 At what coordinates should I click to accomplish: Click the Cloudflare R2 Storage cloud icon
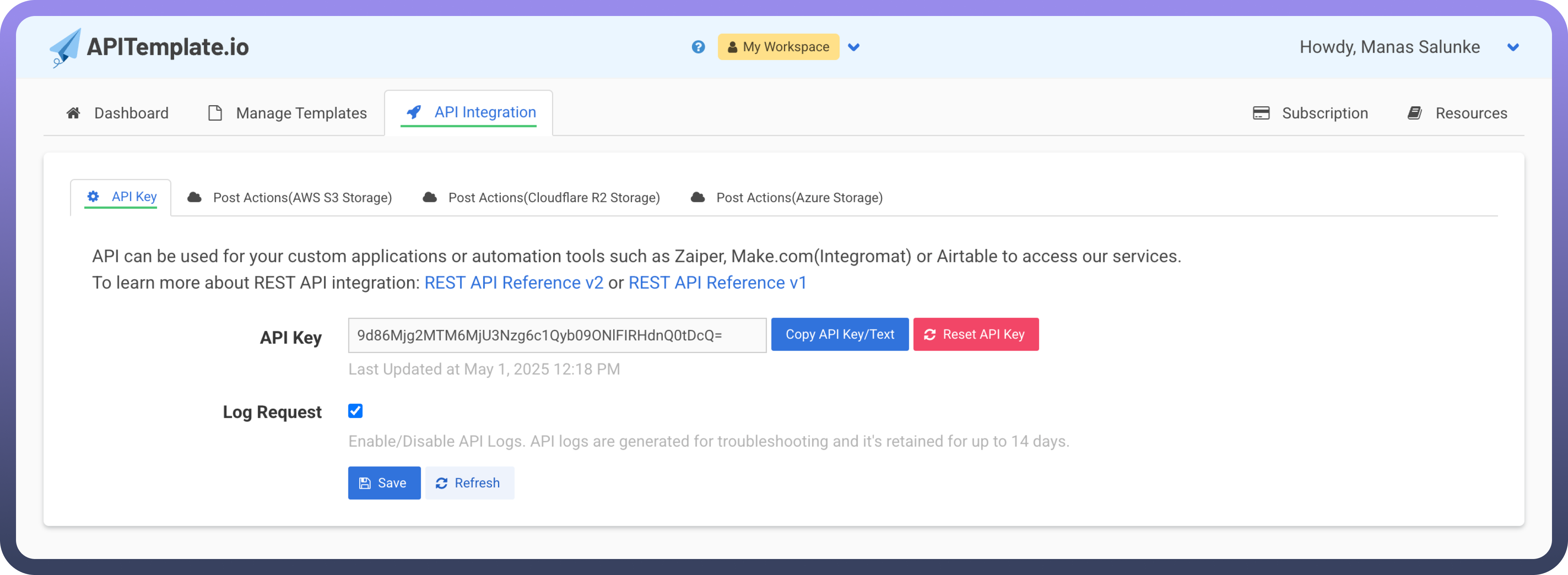[x=430, y=197]
